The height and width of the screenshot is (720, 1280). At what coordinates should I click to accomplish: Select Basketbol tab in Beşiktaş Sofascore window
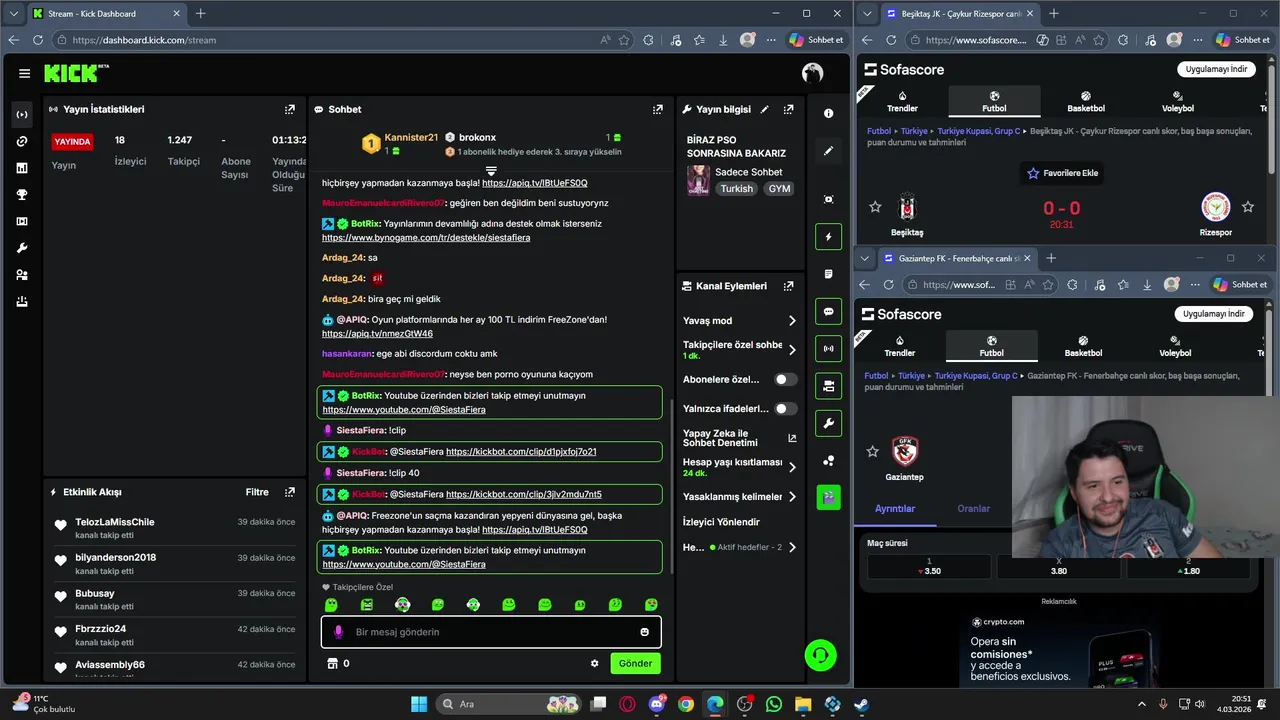point(1086,101)
